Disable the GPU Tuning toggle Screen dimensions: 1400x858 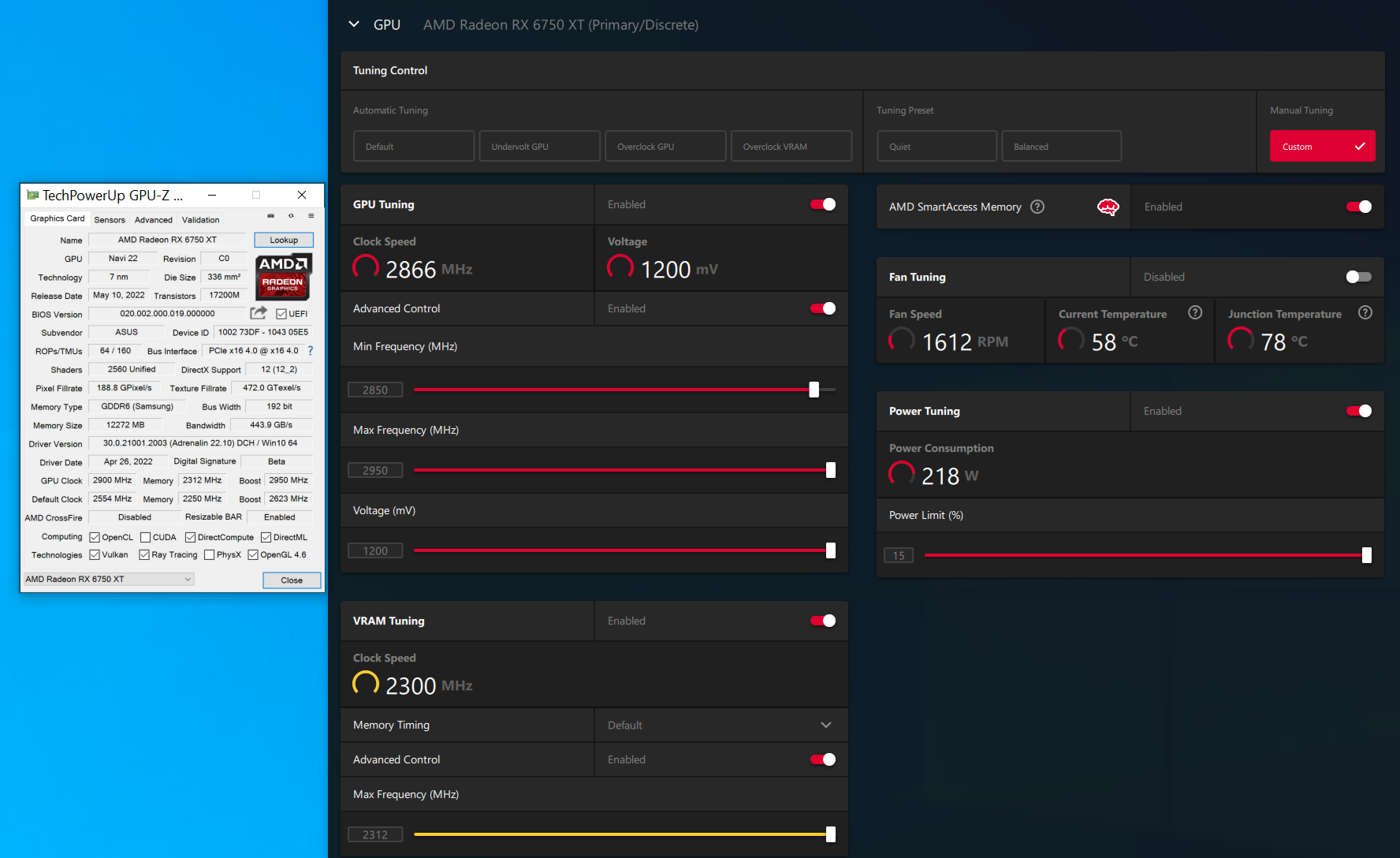click(823, 204)
